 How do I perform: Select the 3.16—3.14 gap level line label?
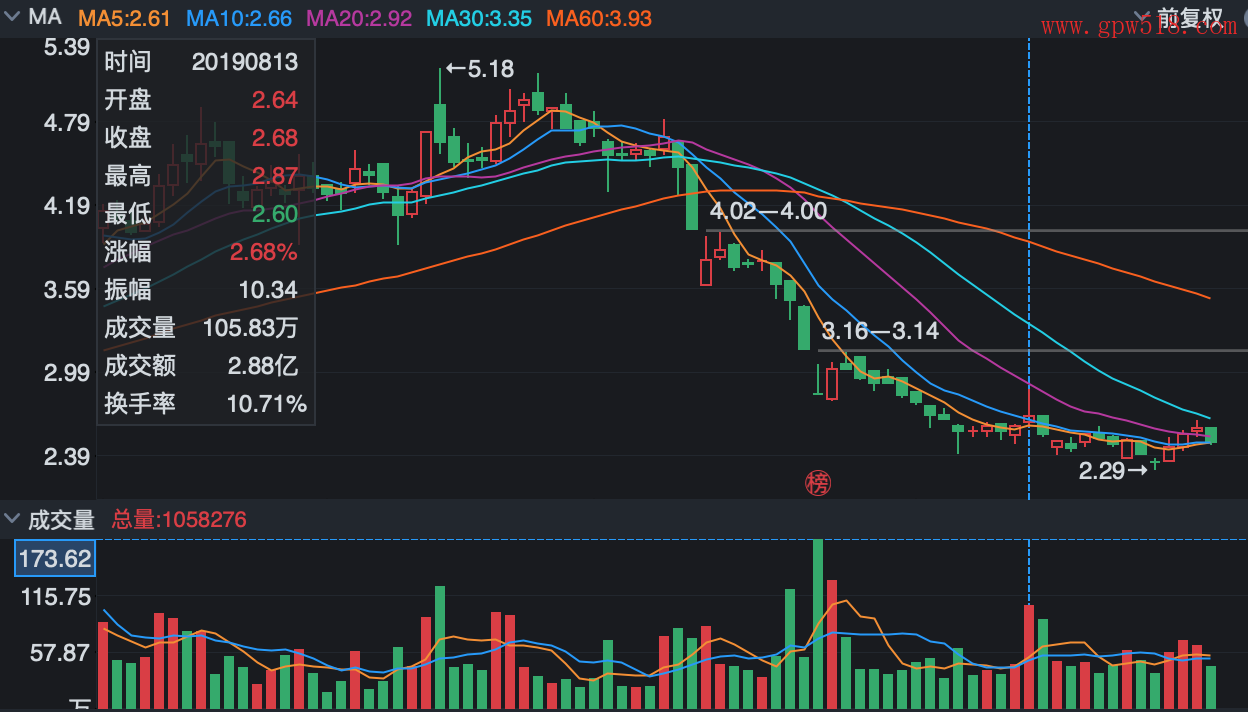pos(880,331)
